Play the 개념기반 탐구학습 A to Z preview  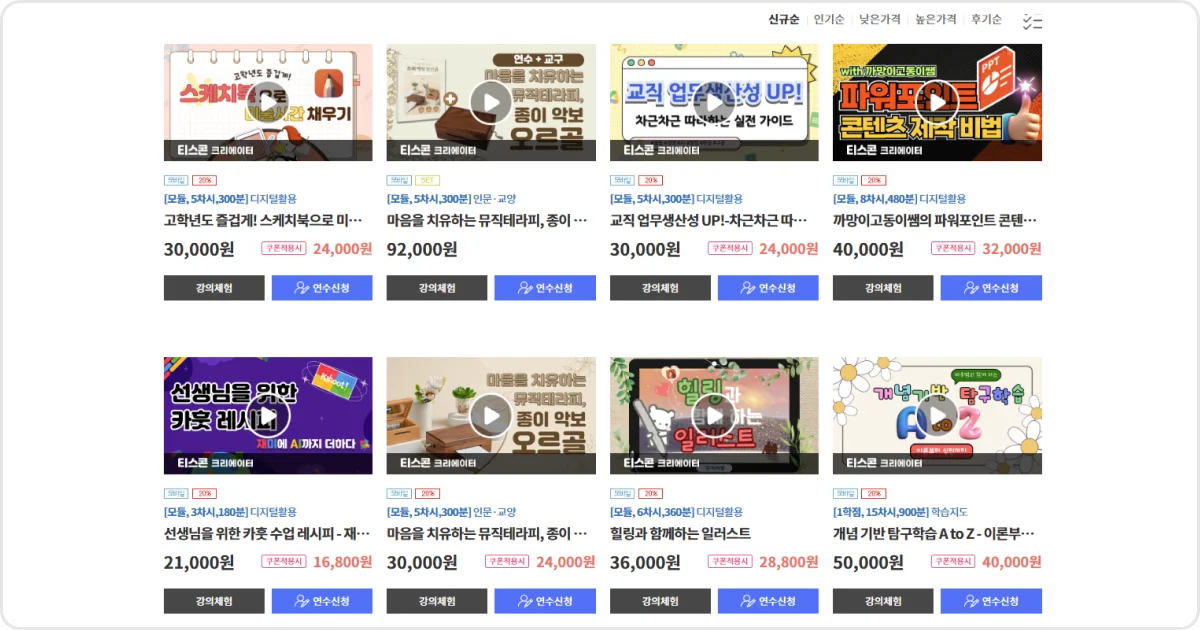click(x=937, y=416)
